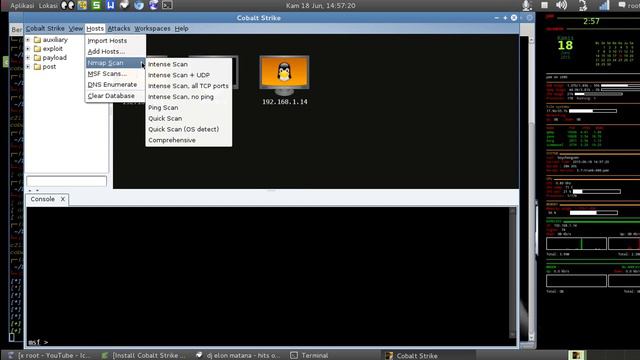640x360 pixels.
Task: Click the volume speaker tray icon
Action: point(562,5)
